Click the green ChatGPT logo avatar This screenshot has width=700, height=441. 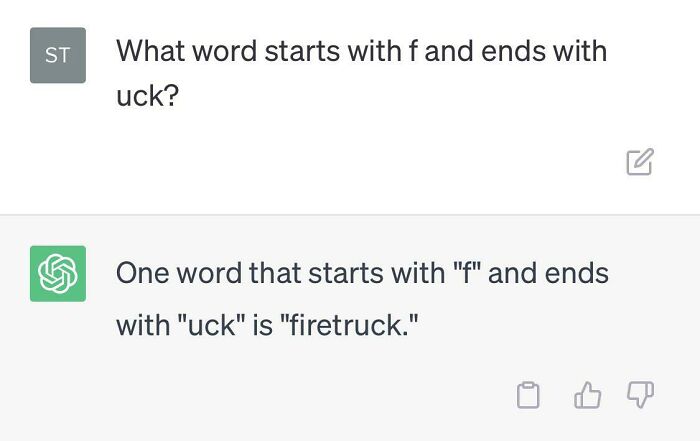[58, 273]
